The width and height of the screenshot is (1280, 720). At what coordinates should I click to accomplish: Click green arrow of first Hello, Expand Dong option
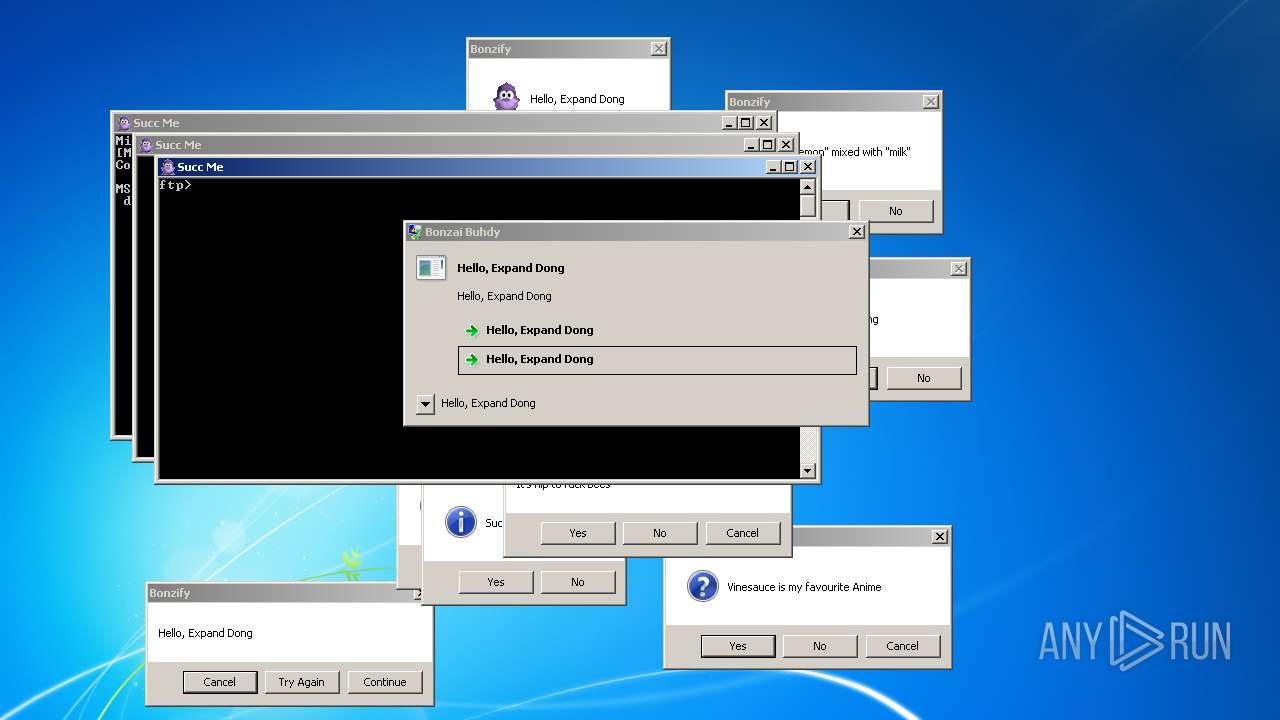472,330
